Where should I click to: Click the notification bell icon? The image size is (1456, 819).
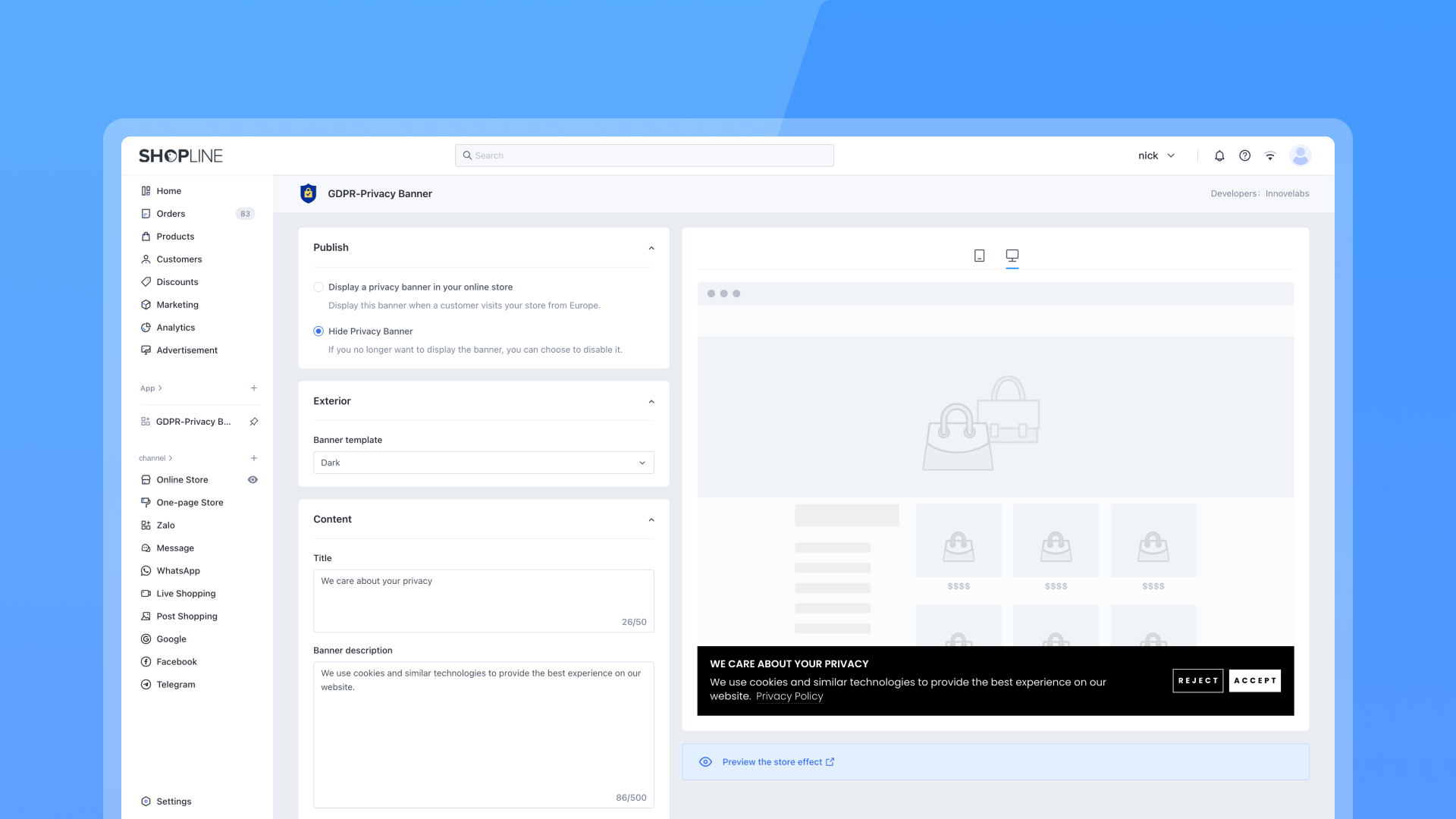pyautogui.click(x=1219, y=155)
